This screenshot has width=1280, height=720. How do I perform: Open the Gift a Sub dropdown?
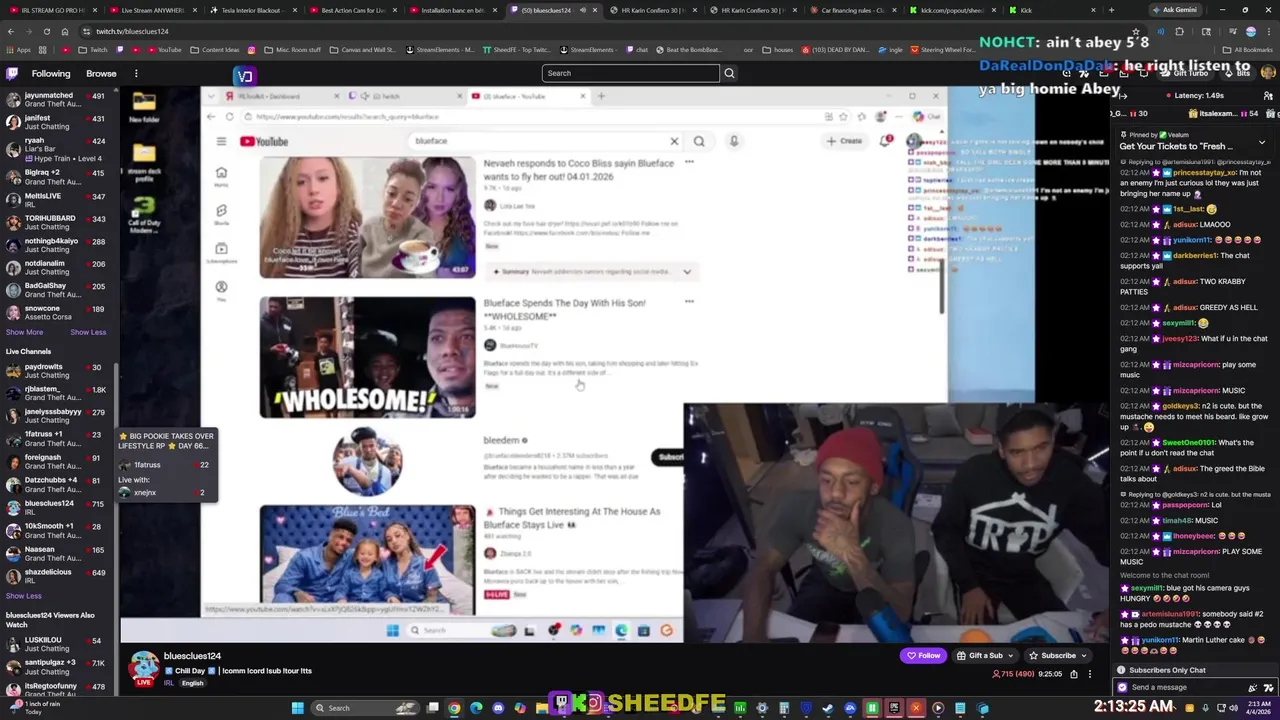click(986, 656)
